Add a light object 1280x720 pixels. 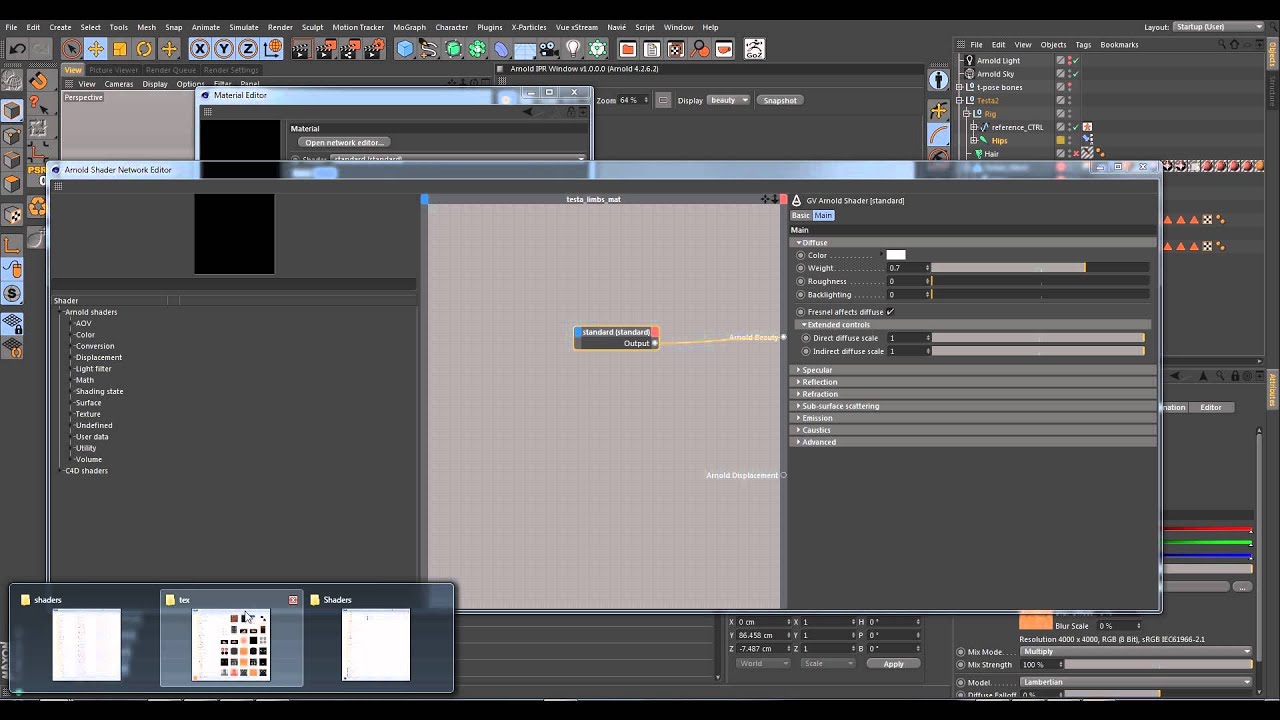click(573, 49)
